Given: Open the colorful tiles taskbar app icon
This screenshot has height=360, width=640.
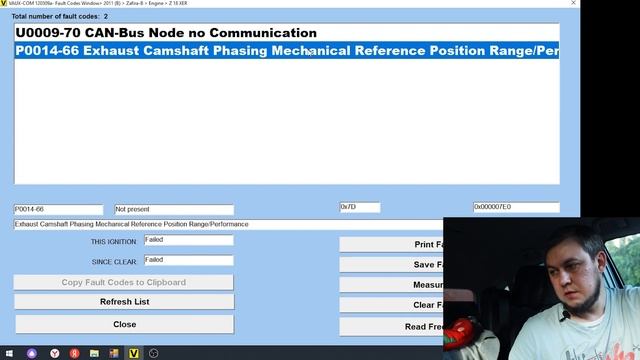Looking at the screenshot, I should click(114, 353).
